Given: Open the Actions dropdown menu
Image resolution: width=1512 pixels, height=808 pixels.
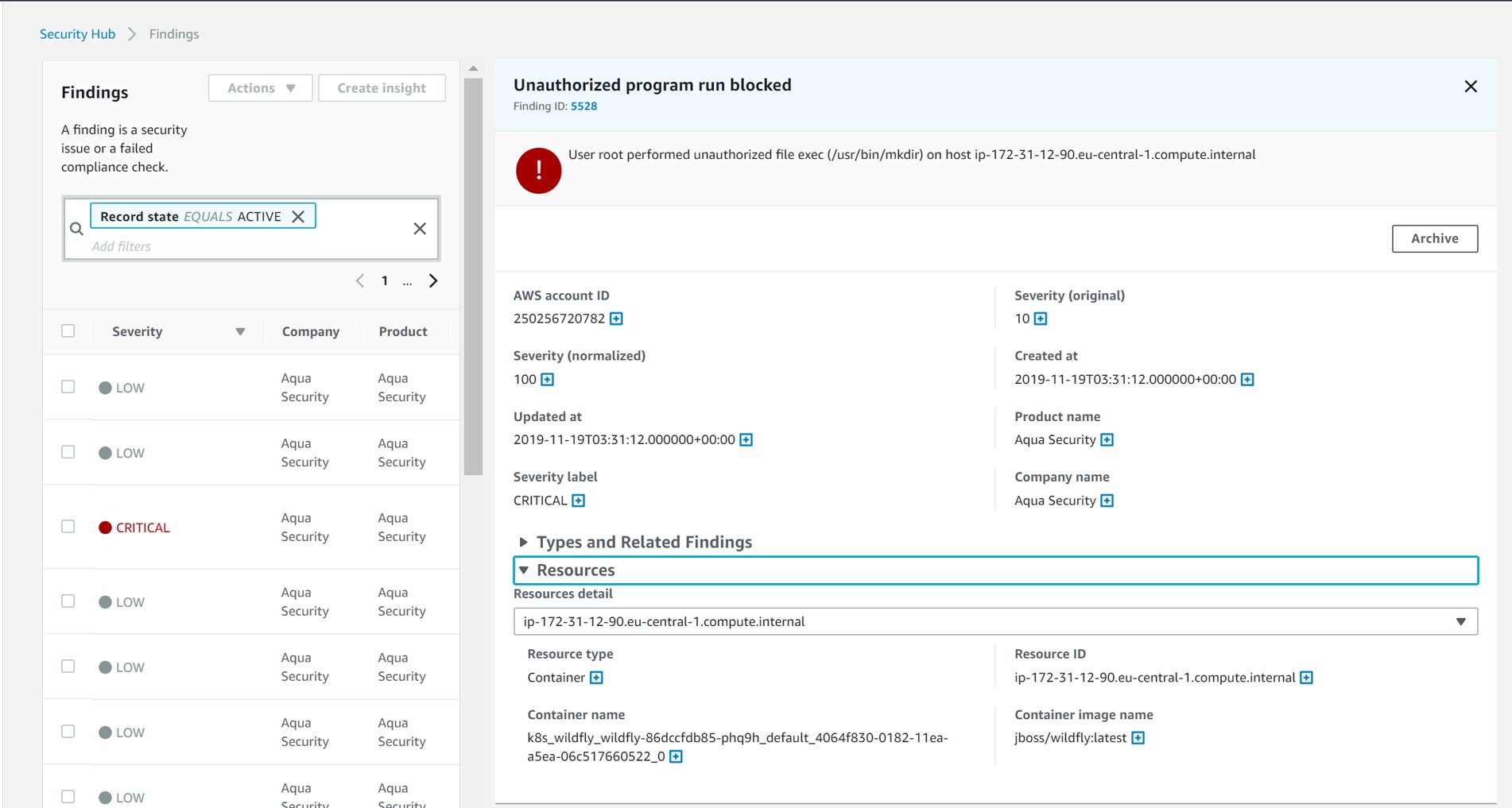Looking at the screenshot, I should pos(261,88).
